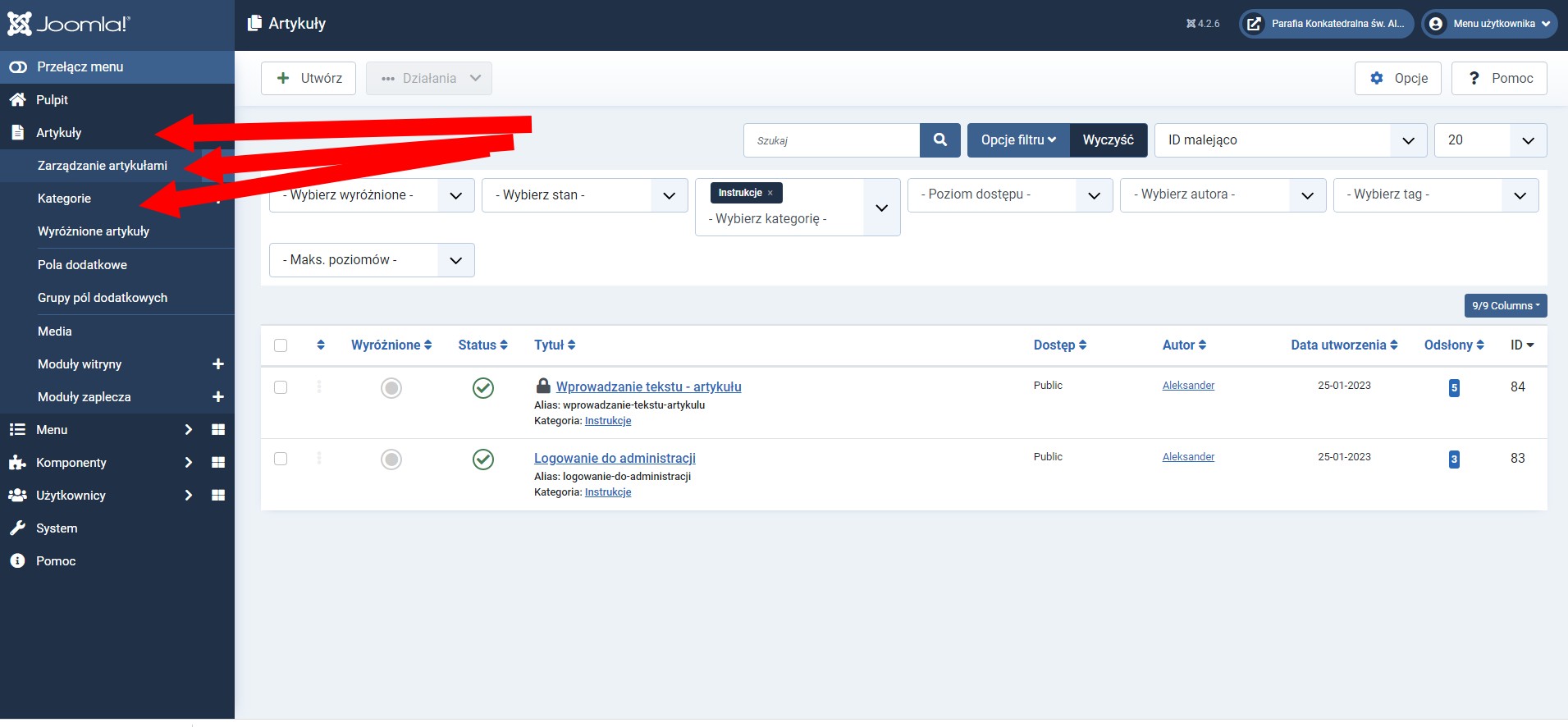Open Opcje settings button
This screenshot has width=1568, height=727.
click(1398, 78)
